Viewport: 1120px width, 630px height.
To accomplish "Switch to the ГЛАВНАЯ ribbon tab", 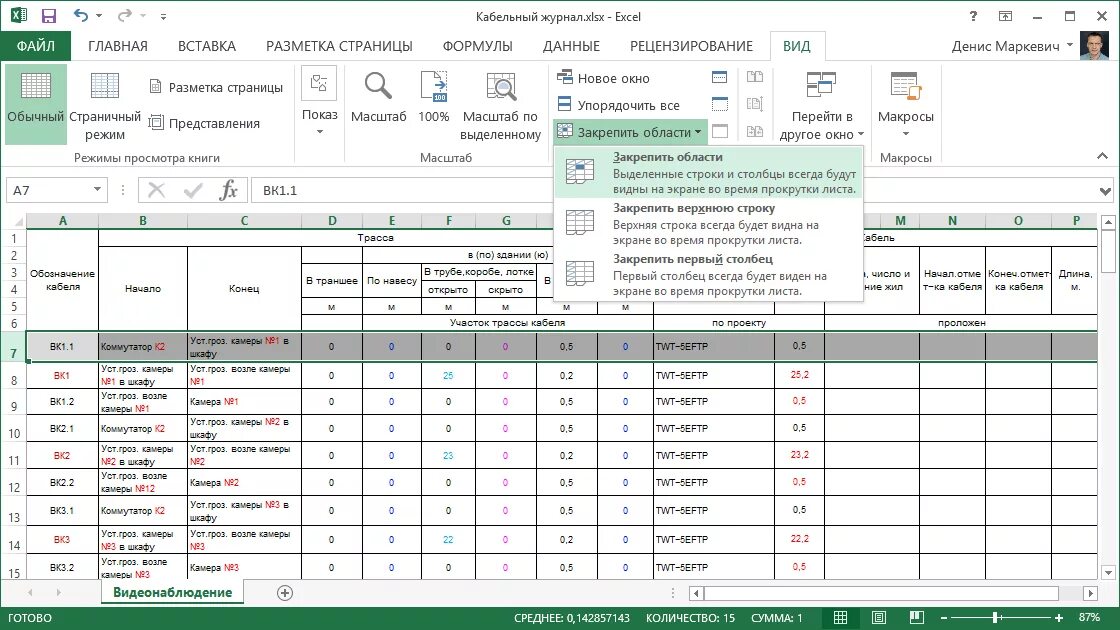I will click(118, 46).
